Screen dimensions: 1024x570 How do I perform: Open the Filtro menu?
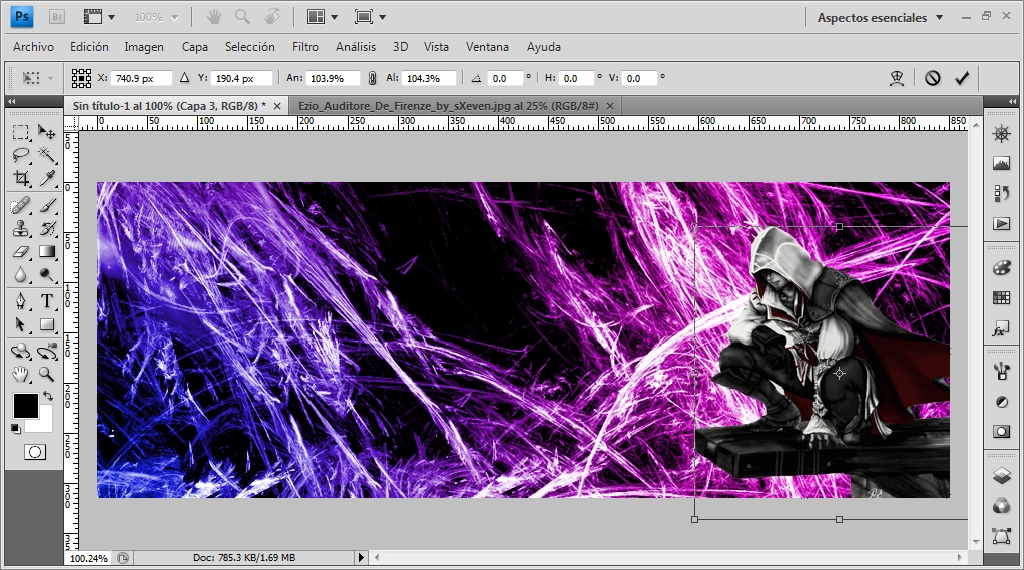click(x=305, y=47)
